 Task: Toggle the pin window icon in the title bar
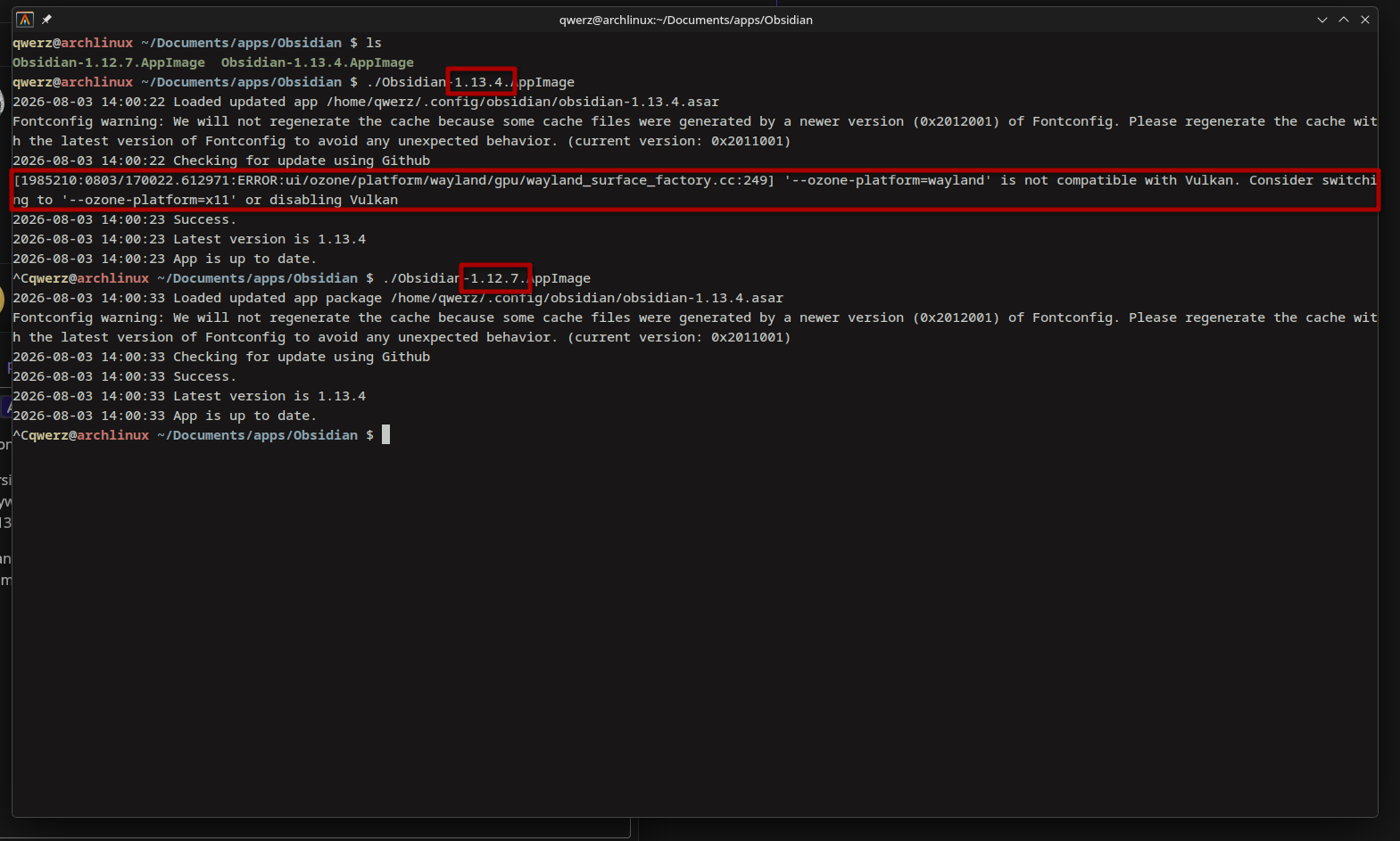click(46, 20)
